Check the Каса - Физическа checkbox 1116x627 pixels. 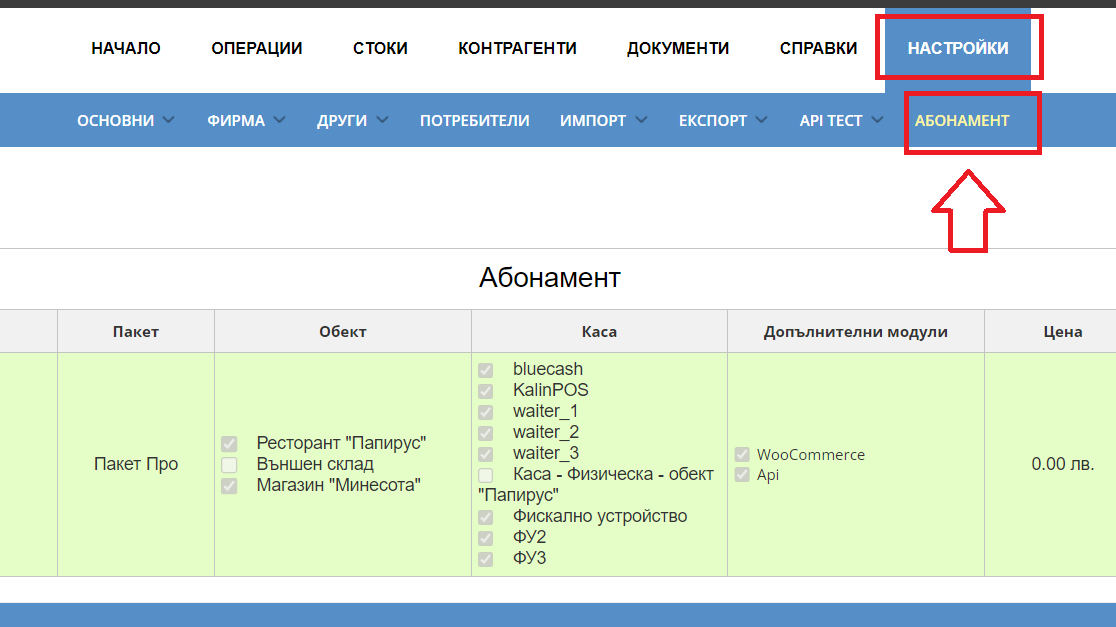[x=485, y=475]
